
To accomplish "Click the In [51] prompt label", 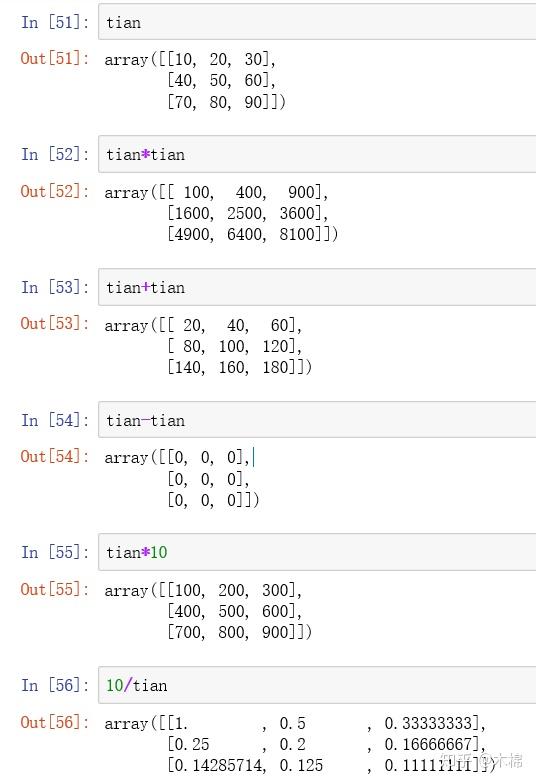I will 55,22.
